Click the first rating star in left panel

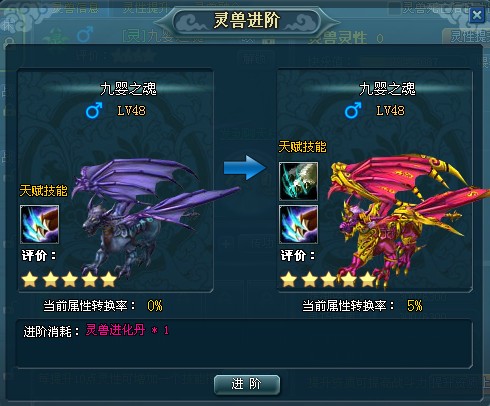click(30, 279)
